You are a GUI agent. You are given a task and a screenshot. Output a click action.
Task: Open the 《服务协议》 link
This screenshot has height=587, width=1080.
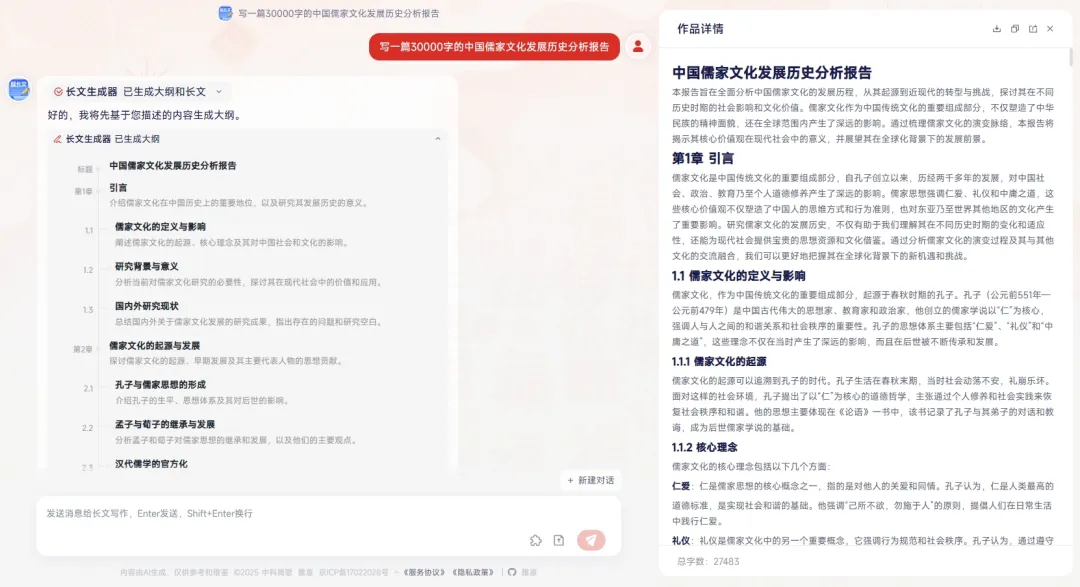tap(424, 572)
